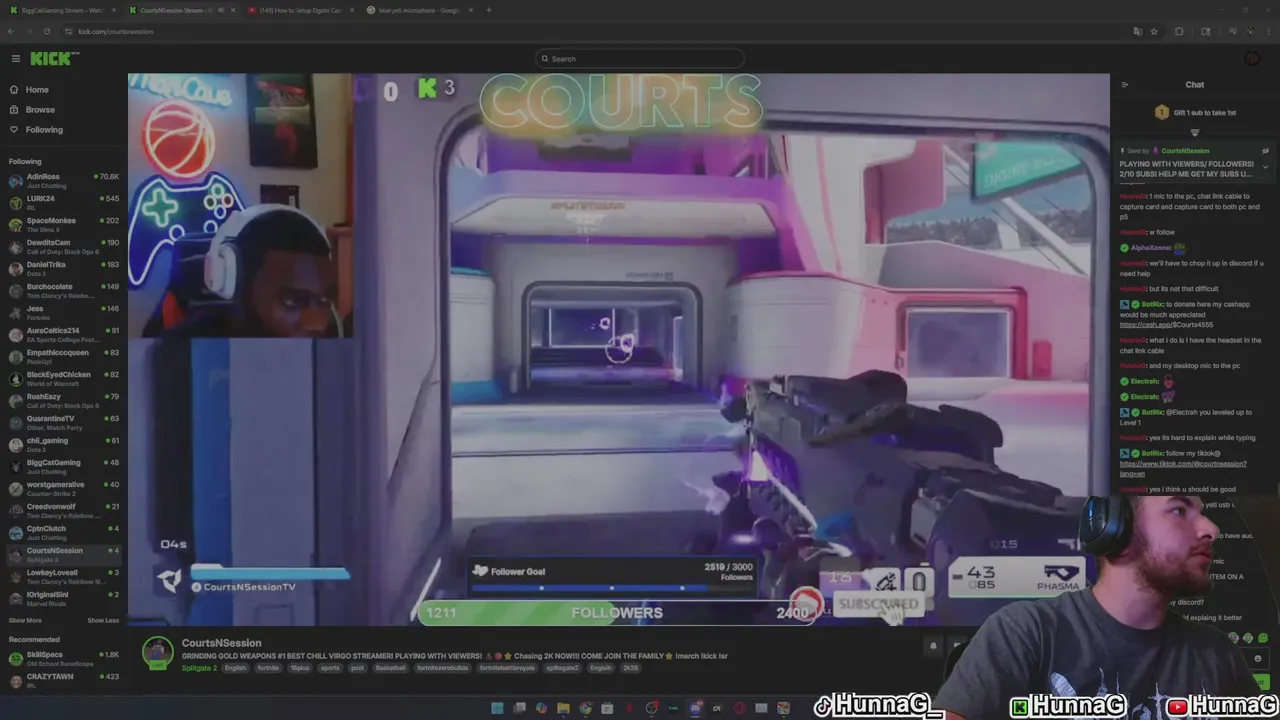
Task: Open AdinRoss channel from Following list
Action: click(x=62, y=180)
